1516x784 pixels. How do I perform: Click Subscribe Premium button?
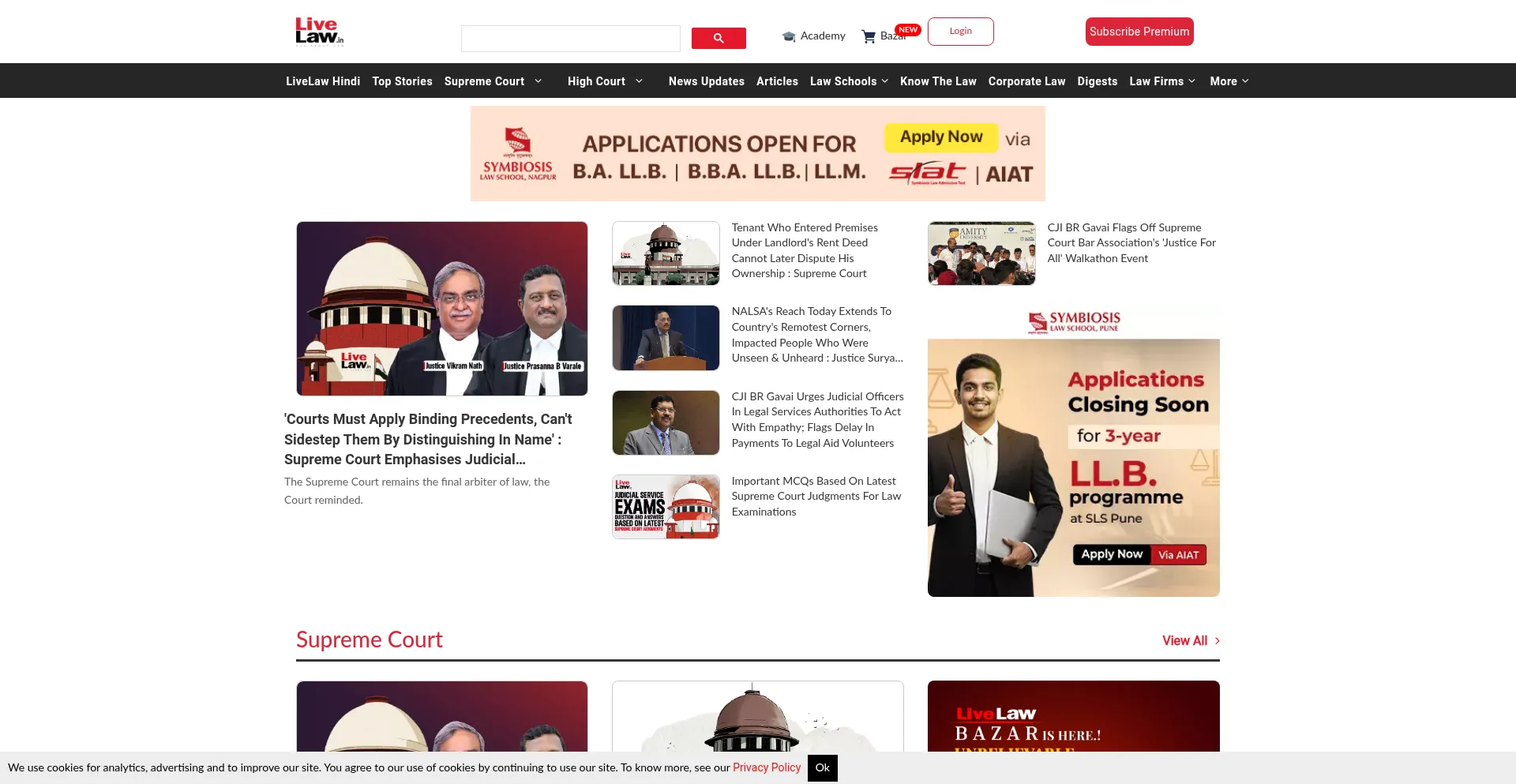1139,32
